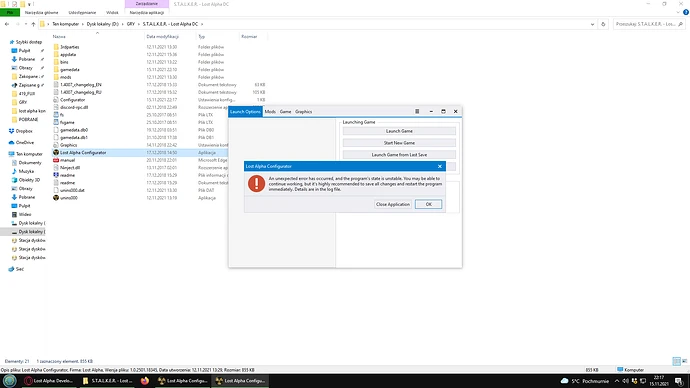This screenshot has height=388, width=690.
Task: Switch to the Firefox taskbar icon
Action: tap(145, 381)
